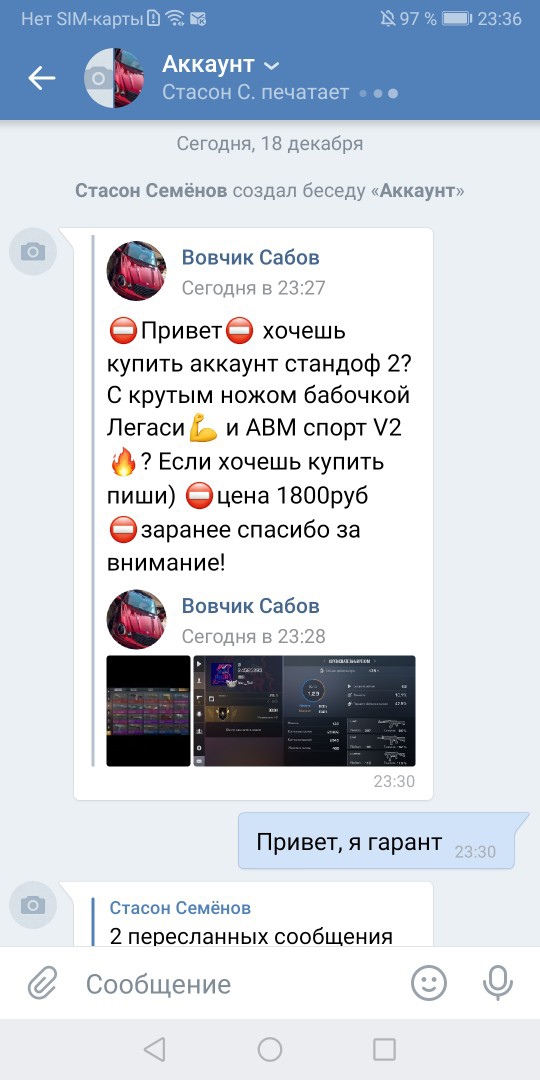540x1080 pixels.
Task: Expand the Аккаунт title dropdown chevron
Action: click(271, 66)
